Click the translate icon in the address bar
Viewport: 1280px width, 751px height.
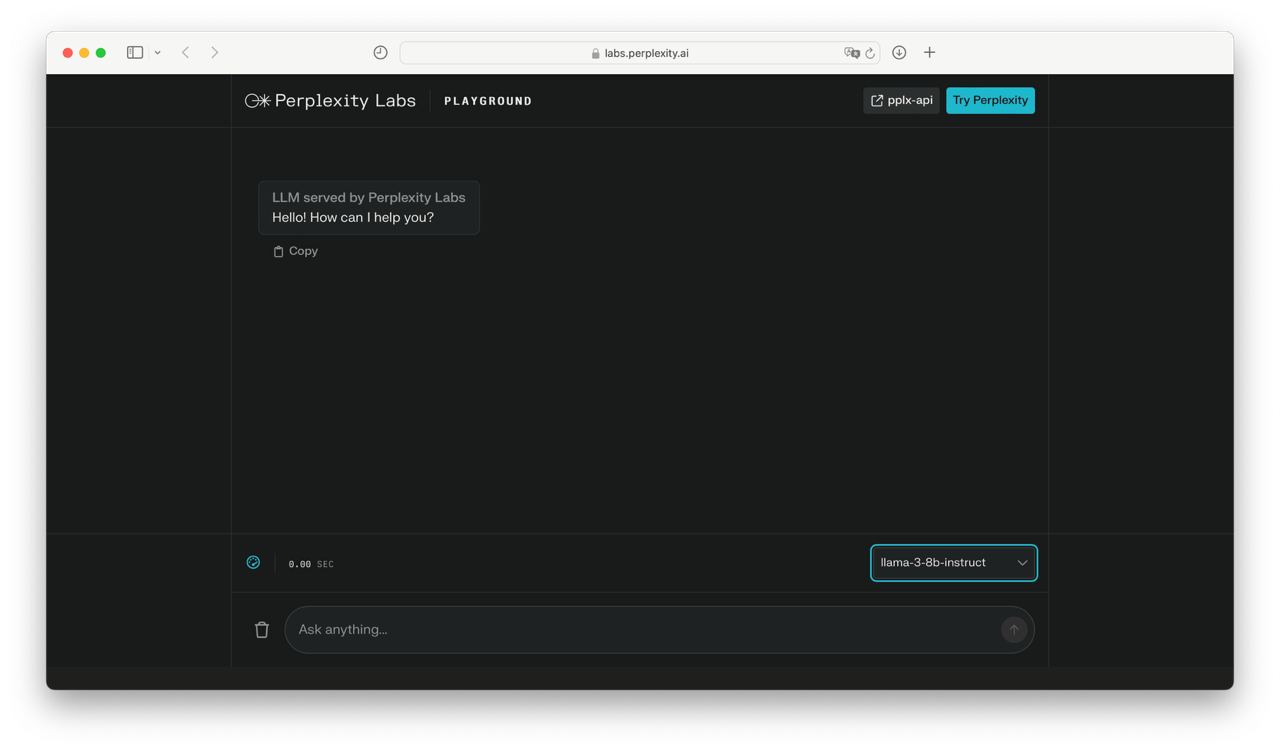[x=851, y=53]
